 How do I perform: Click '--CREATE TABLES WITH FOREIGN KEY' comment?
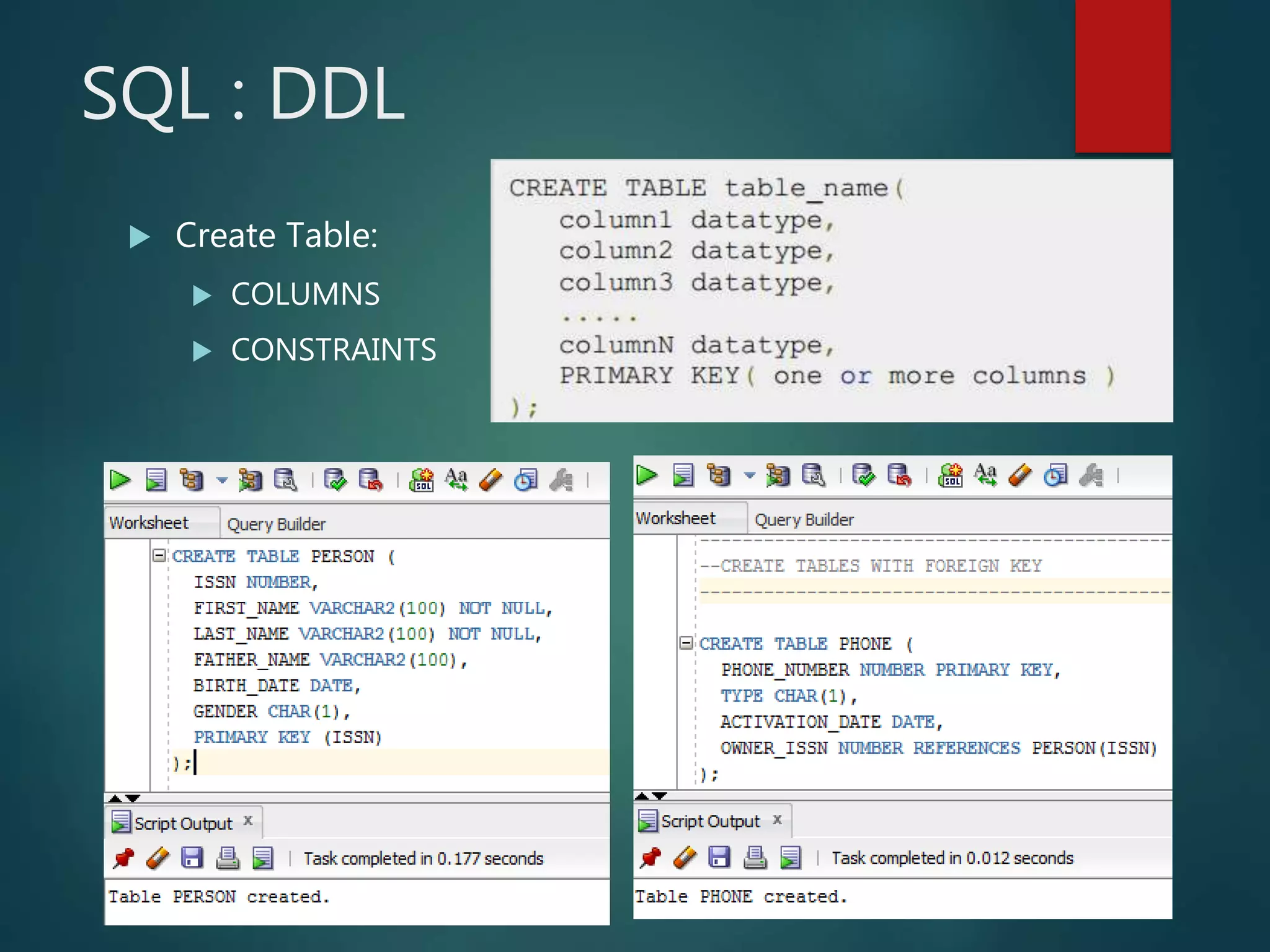click(871, 566)
